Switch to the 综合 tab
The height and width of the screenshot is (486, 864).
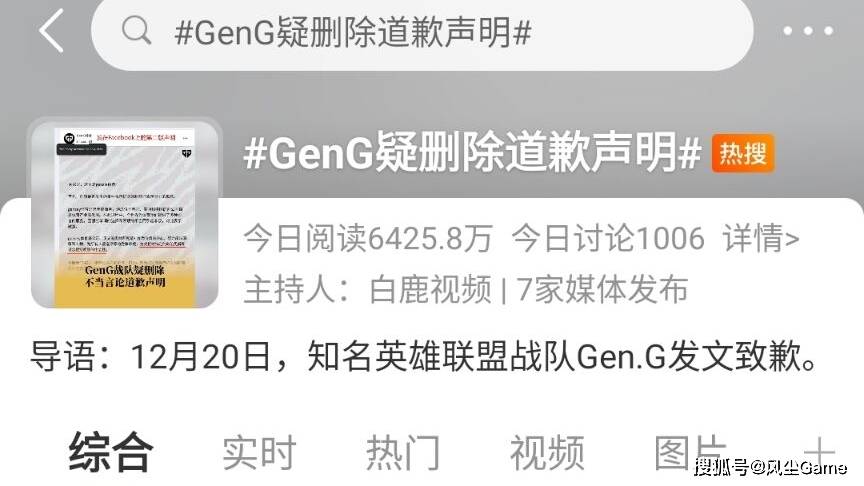click(x=111, y=452)
